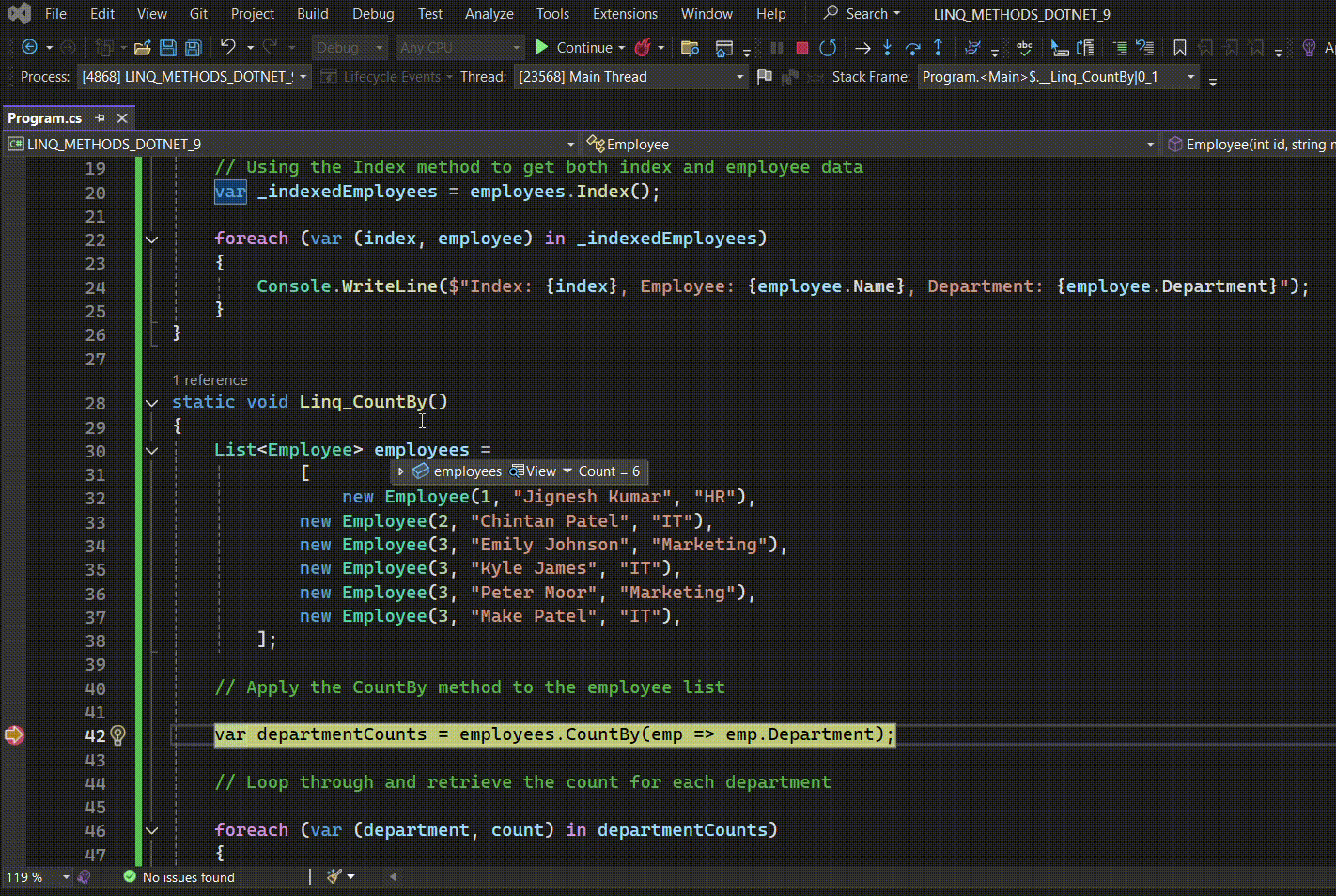Open the 119% zoom level selector
This screenshot has height=896, width=1336.
point(38,876)
